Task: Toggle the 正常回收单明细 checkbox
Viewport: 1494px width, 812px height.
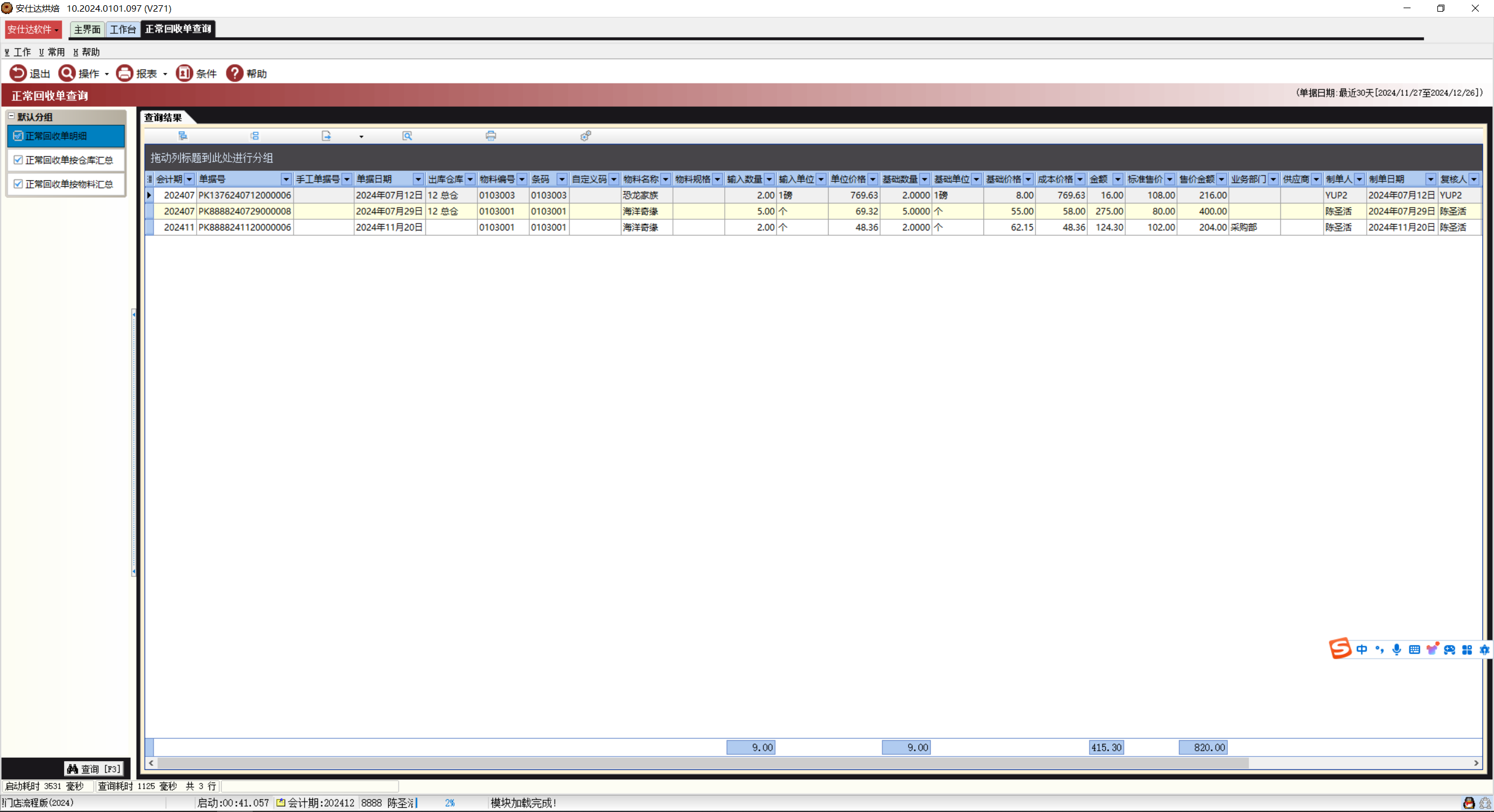Action: [x=18, y=136]
